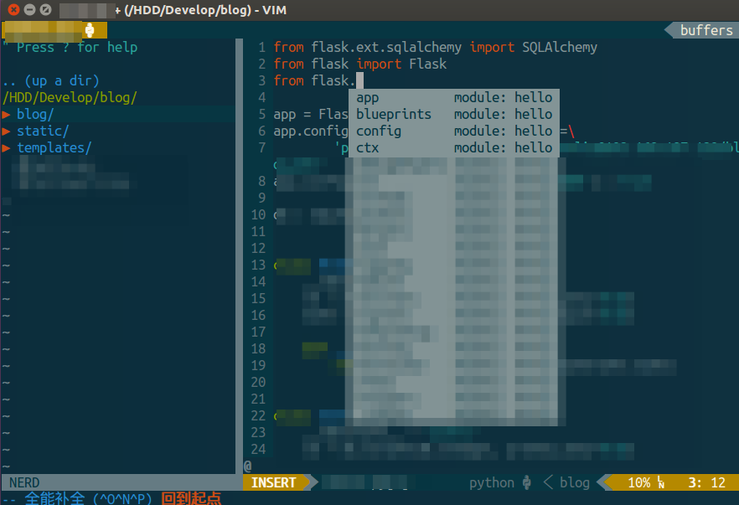Screen dimensions: 739x505
Task: Expand the static/ folder arrow
Action: [x=7, y=131]
